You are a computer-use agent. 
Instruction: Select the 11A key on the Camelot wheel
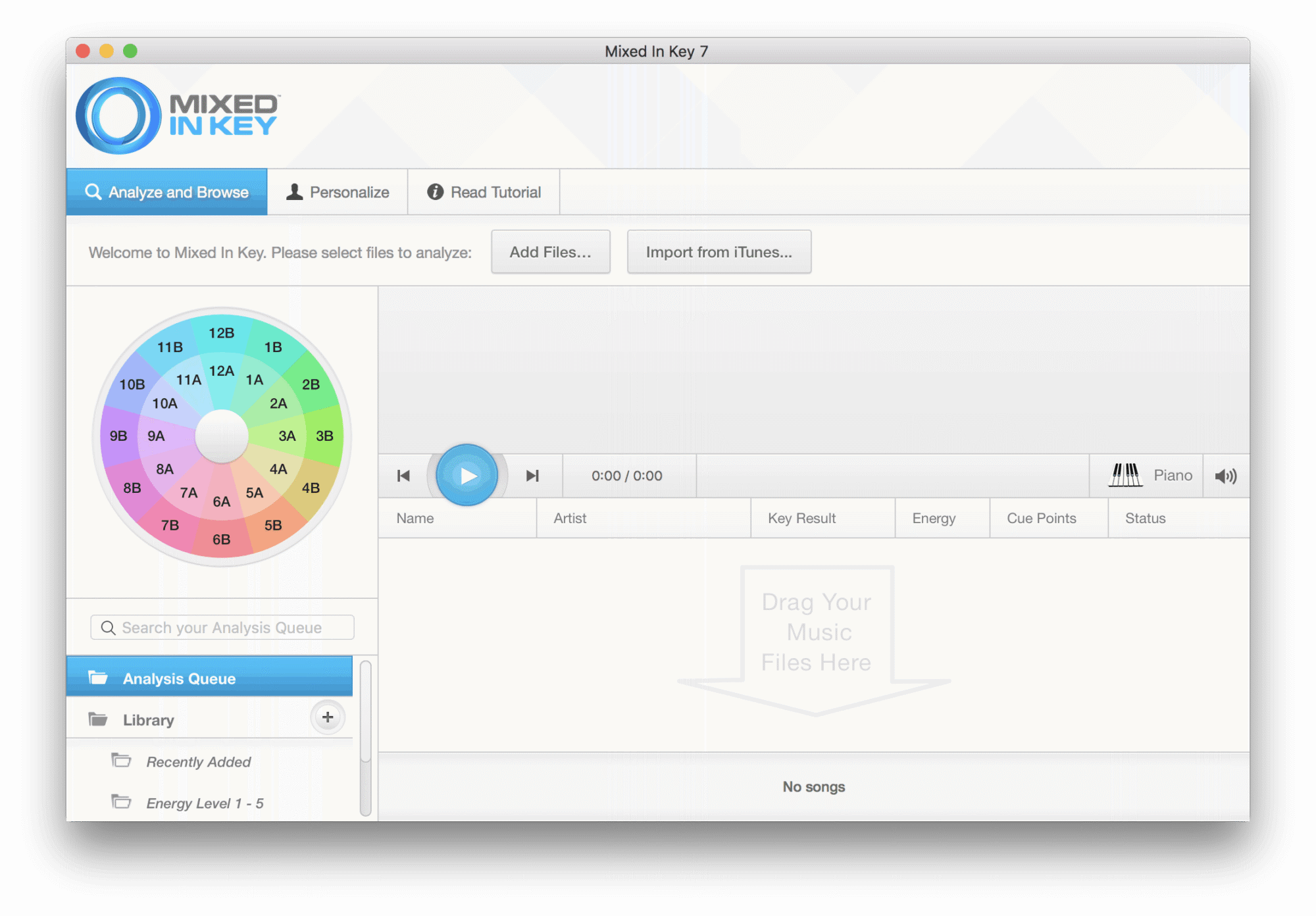click(x=189, y=380)
